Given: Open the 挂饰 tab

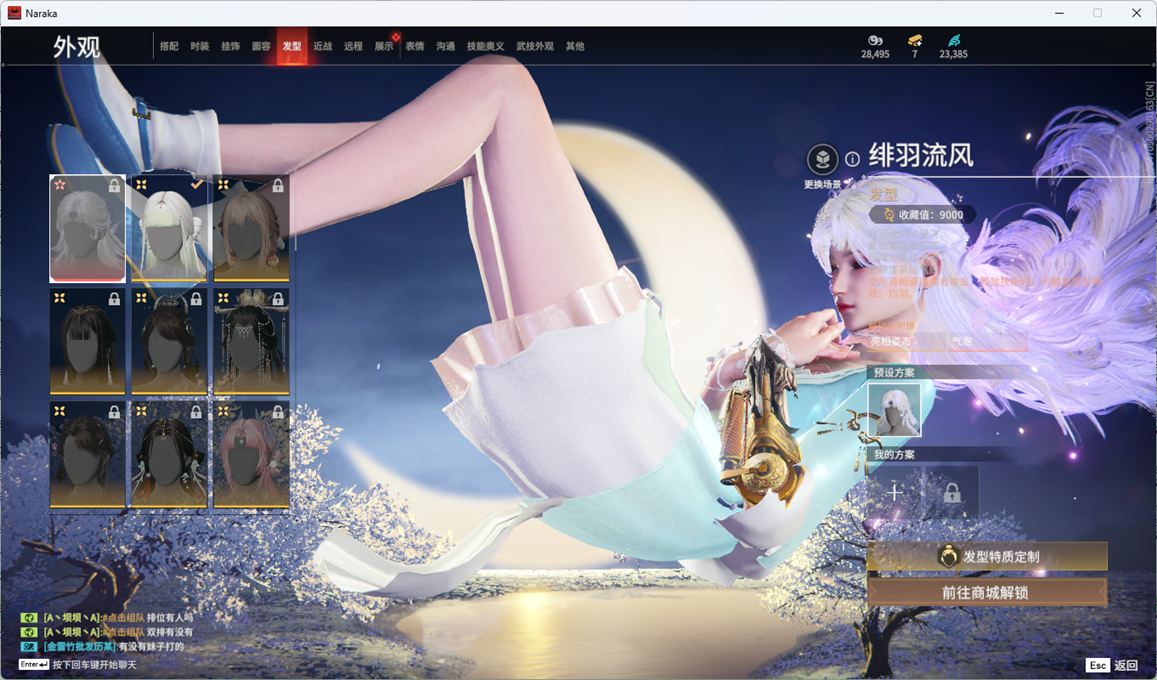Looking at the screenshot, I should 230,46.
